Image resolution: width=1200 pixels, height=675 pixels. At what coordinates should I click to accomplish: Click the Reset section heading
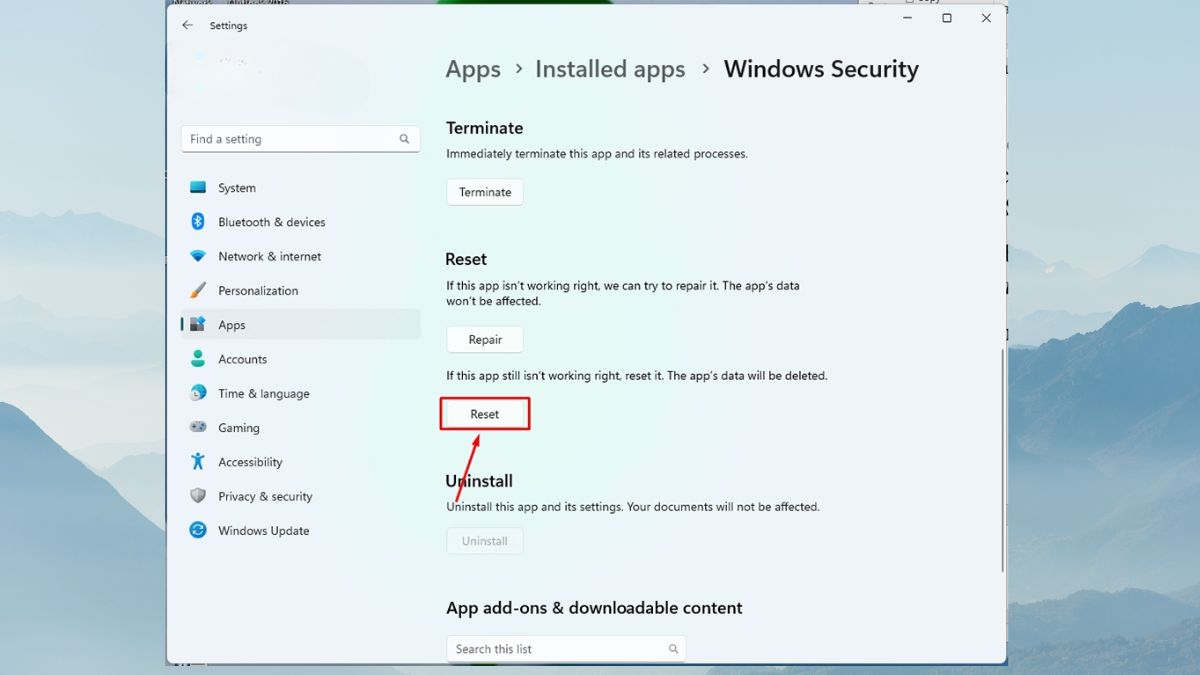(466, 259)
